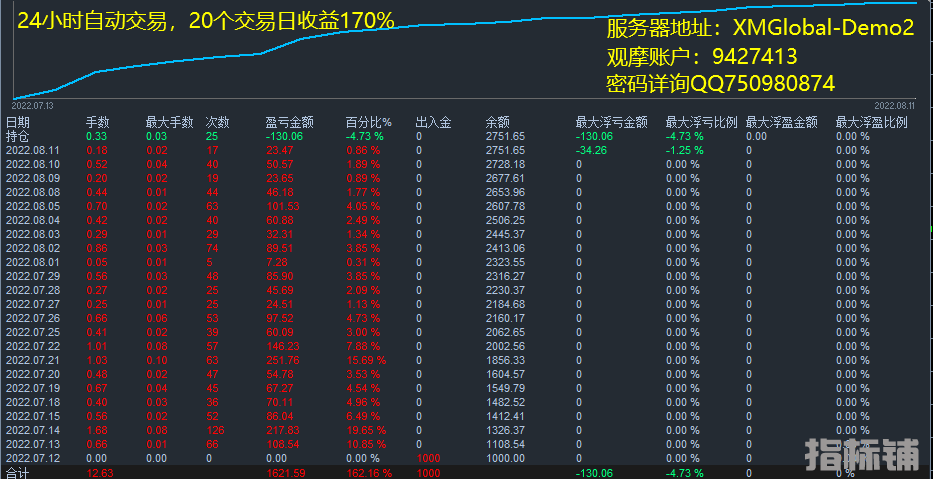
Task: Select the 最大浮盈比例 column header
Action: (871, 122)
